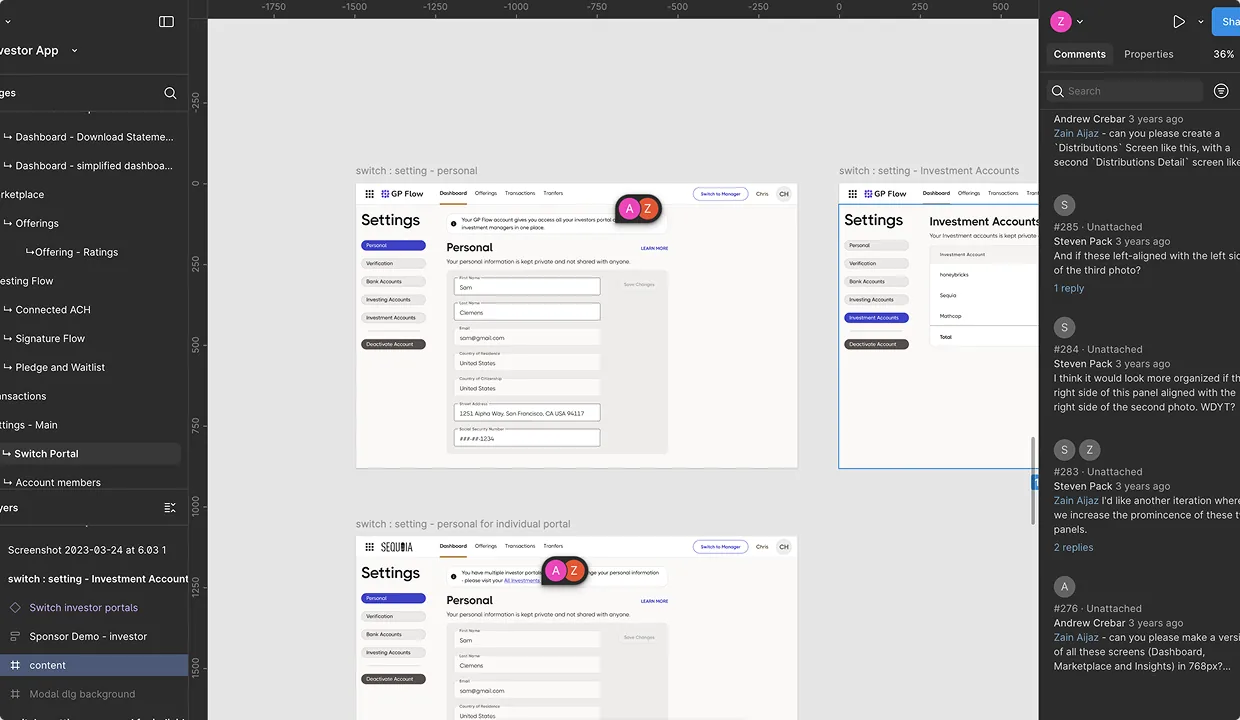Click the Z avatar on comment #283
This screenshot has width=1240, height=720.
[x=1090, y=450]
